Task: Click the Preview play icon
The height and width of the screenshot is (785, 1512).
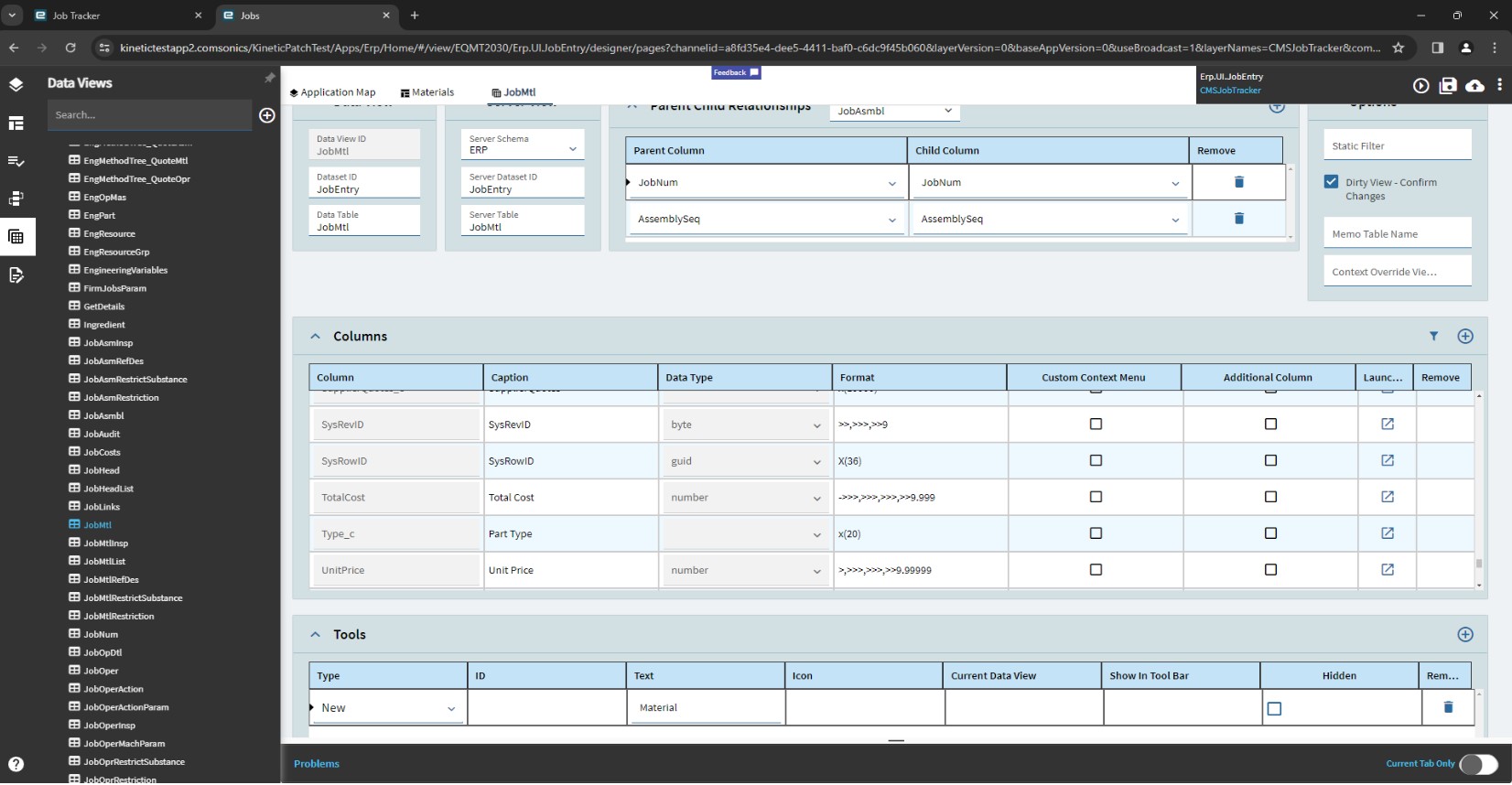Action: pos(1420,85)
